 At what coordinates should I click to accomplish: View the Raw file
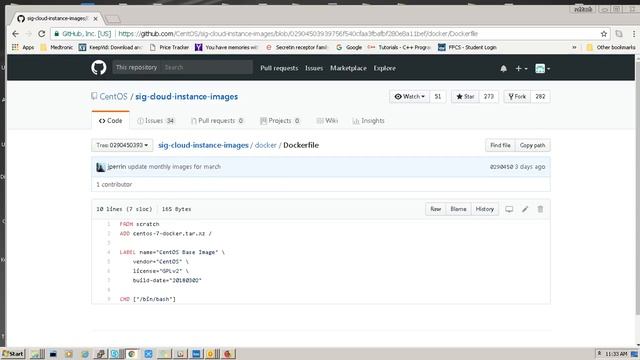[436, 209]
